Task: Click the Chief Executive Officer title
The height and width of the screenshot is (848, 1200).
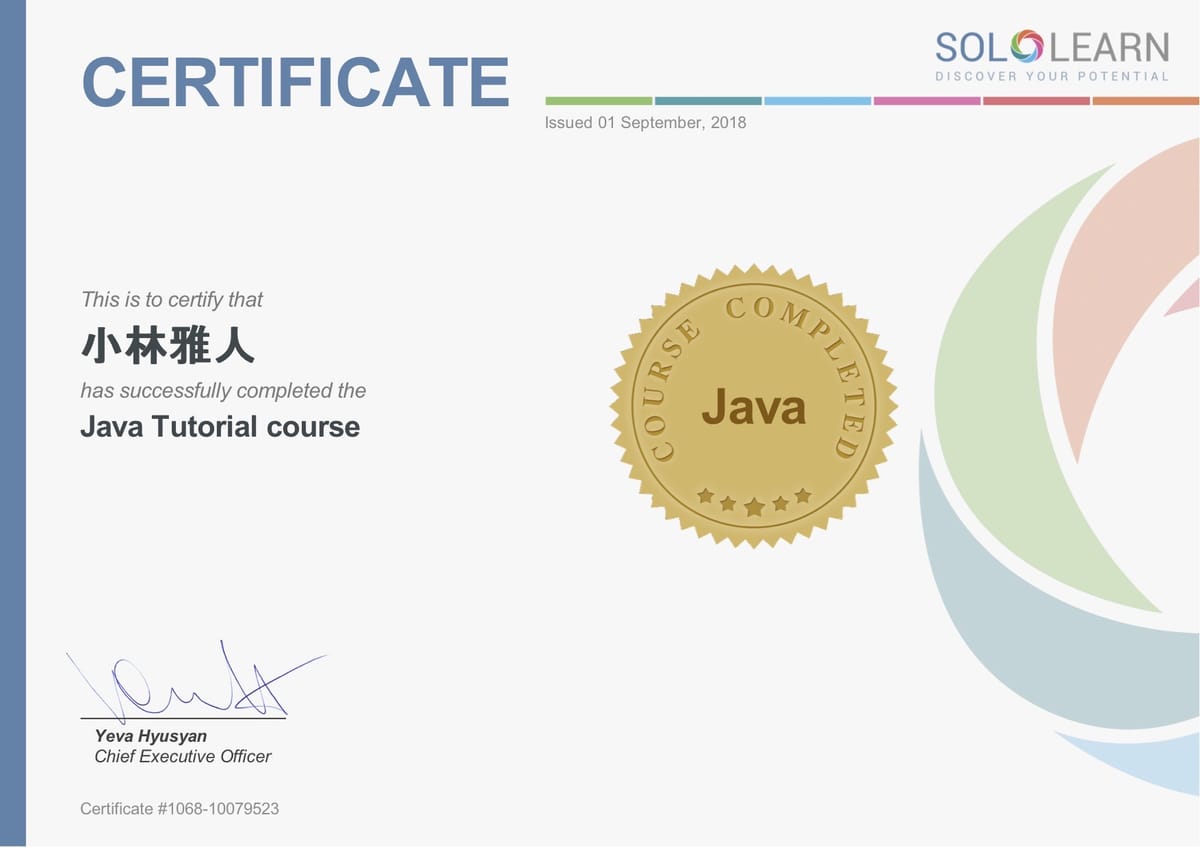Action: (183, 757)
